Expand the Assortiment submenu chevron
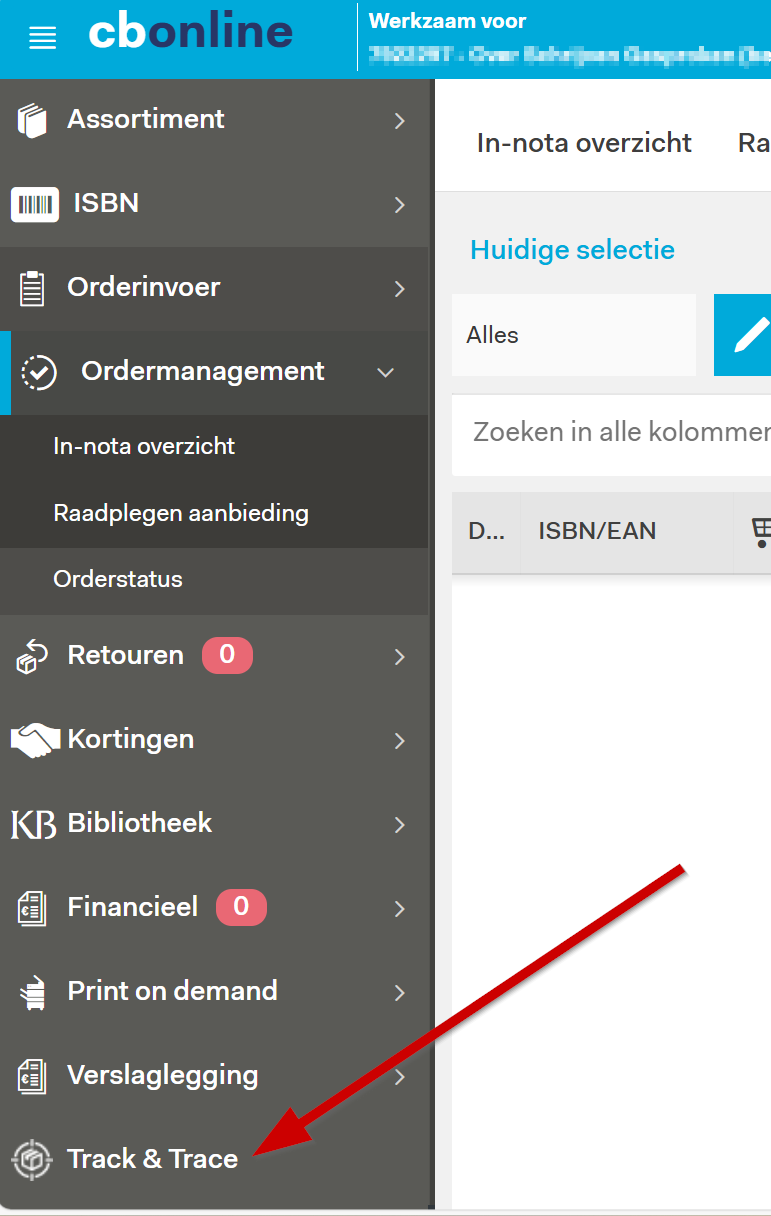Screen dimensions: 771x1216 (x=400, y=121)
